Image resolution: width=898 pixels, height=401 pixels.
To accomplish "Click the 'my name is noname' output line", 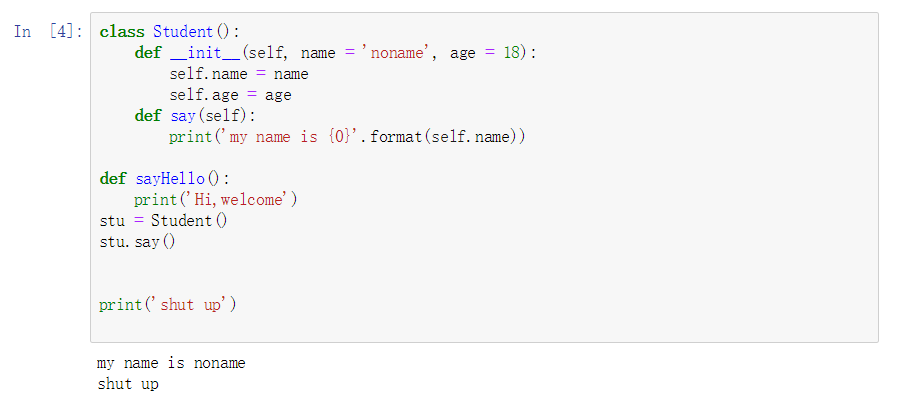I will [x=171, y=363].
